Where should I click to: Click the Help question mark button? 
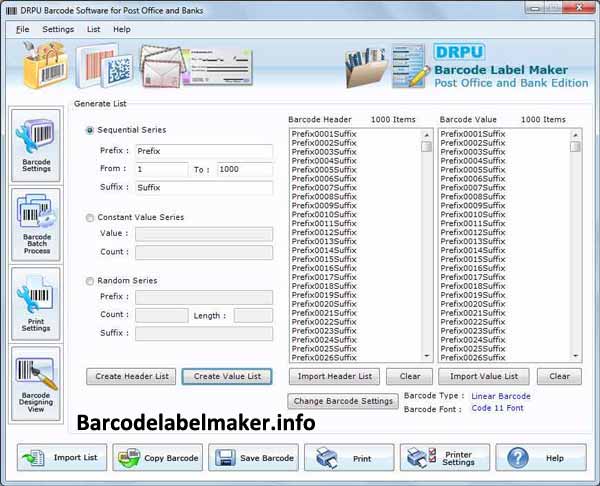[x=541, y=458]
